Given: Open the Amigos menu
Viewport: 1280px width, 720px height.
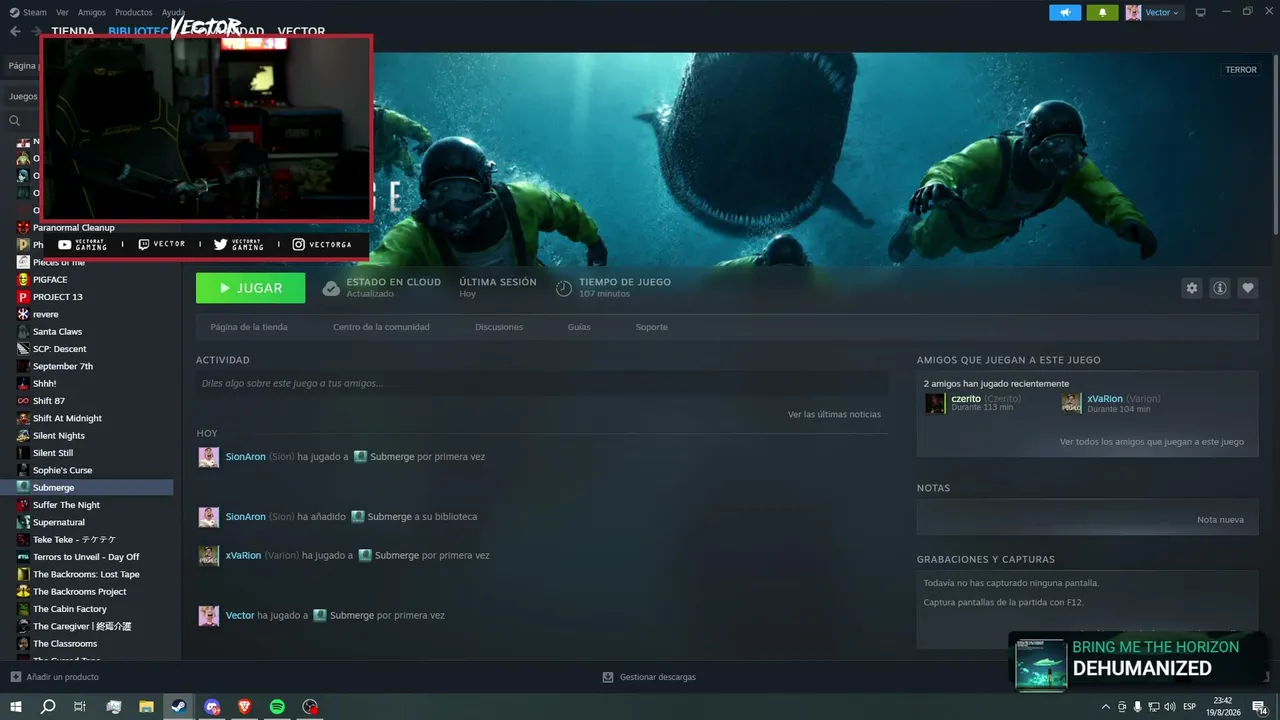Looking at the screenshot, I should [x=92, y=12].
